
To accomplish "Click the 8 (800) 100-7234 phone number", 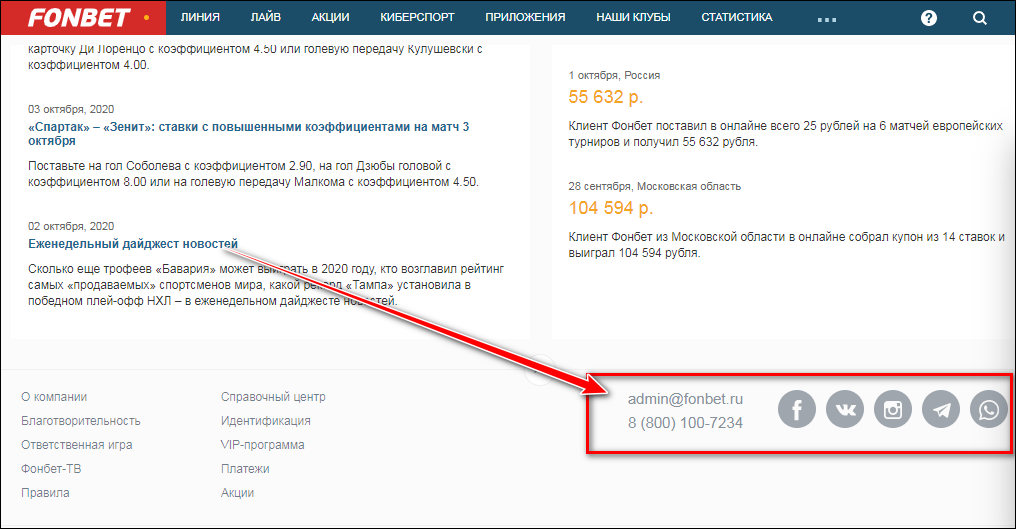I will (x=685, y=423).
